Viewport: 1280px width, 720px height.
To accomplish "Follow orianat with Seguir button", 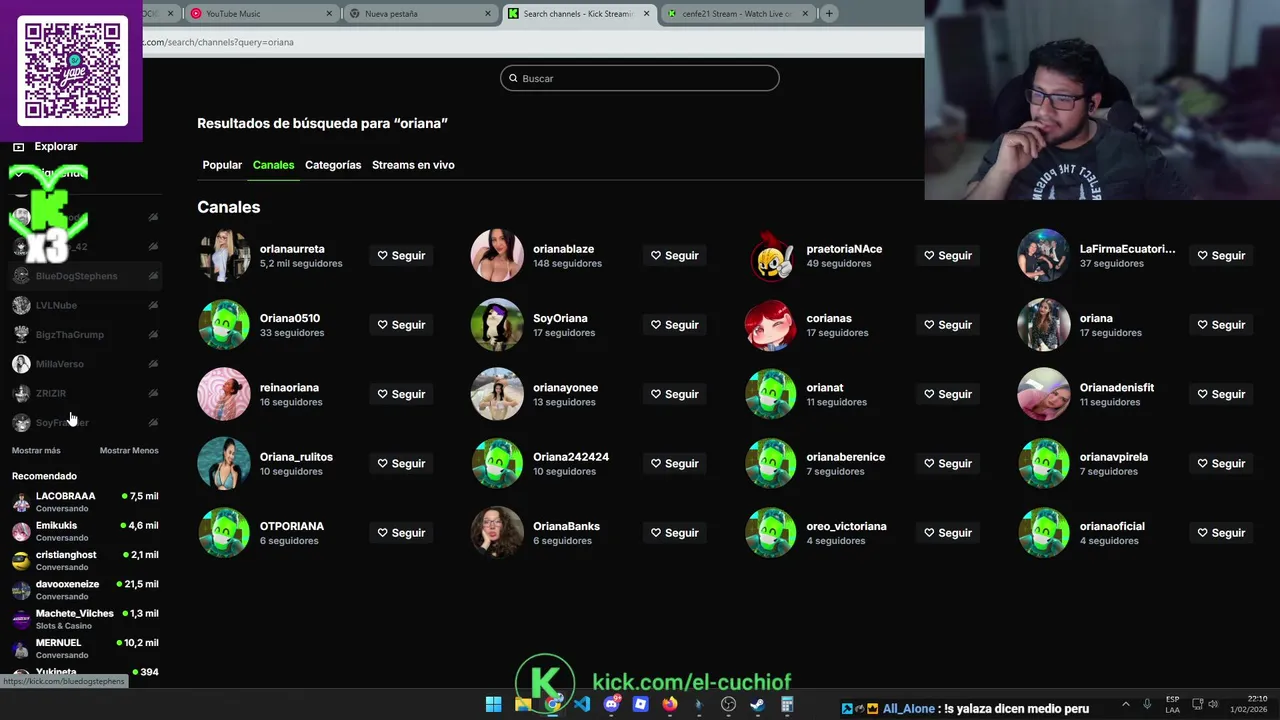I will (x=948, y=394).
